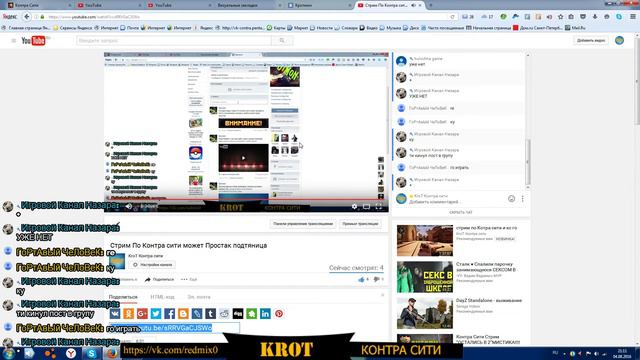Open the video player settings gear
Screen dimensions: 640x360
[x=354, y=207]
